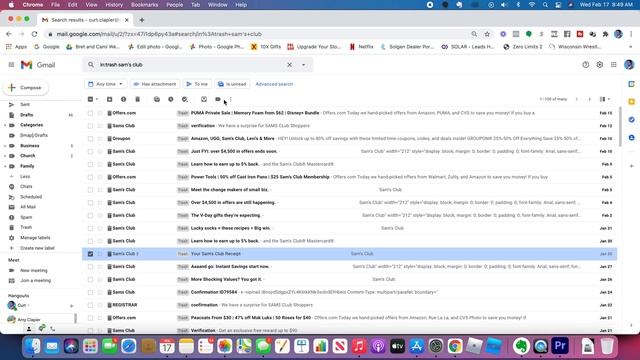Open the People menu
This screenshot has width=640, height=360.
[174, 5]
